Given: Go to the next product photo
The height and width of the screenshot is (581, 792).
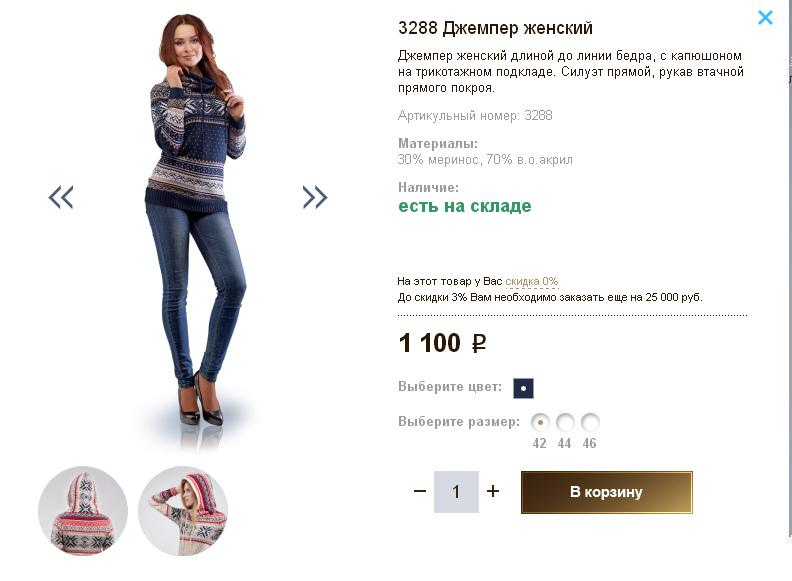Looking at the screenshot, I should point(315,197).
